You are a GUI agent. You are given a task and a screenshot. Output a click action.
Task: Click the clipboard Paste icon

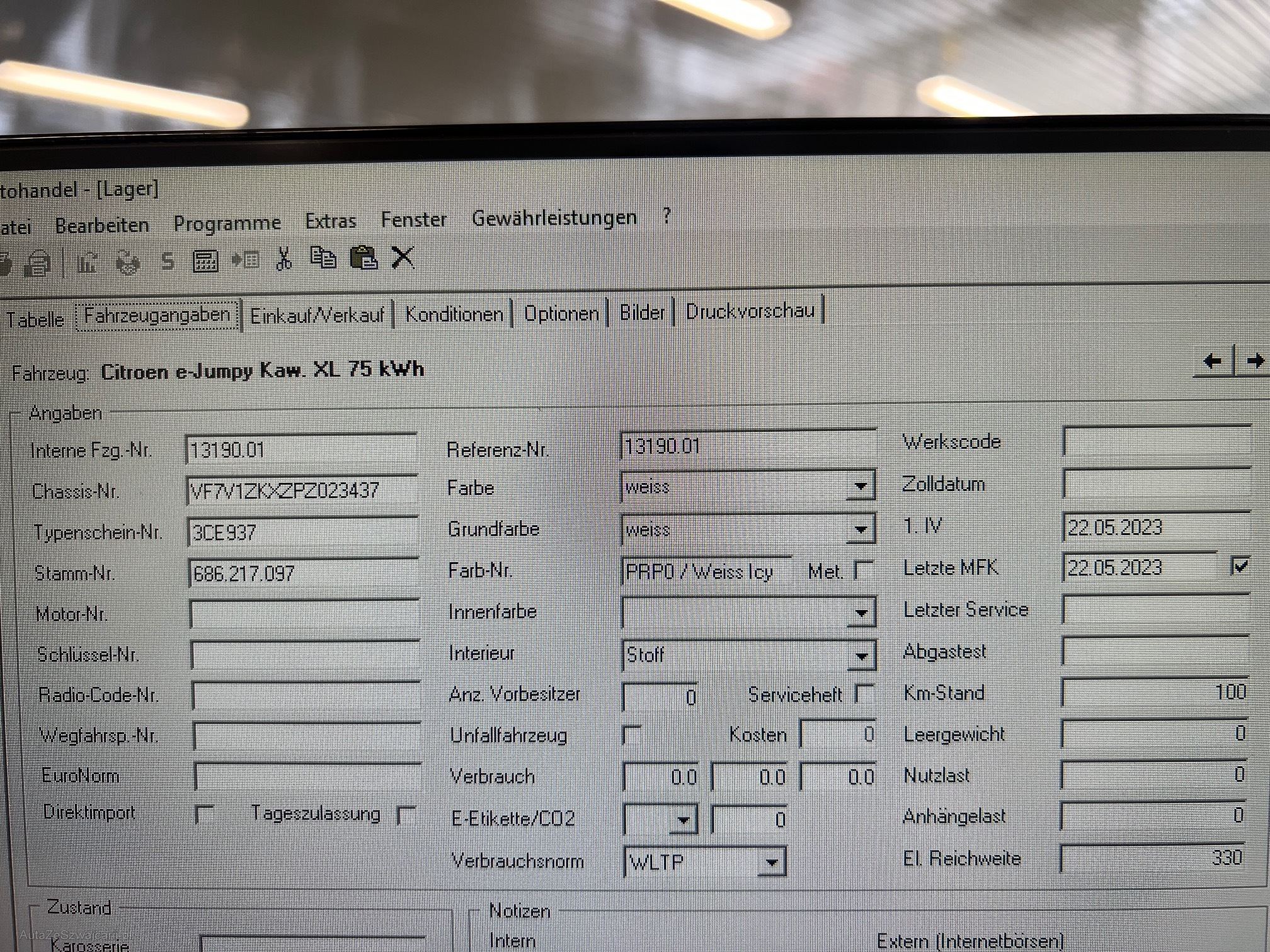363,257
